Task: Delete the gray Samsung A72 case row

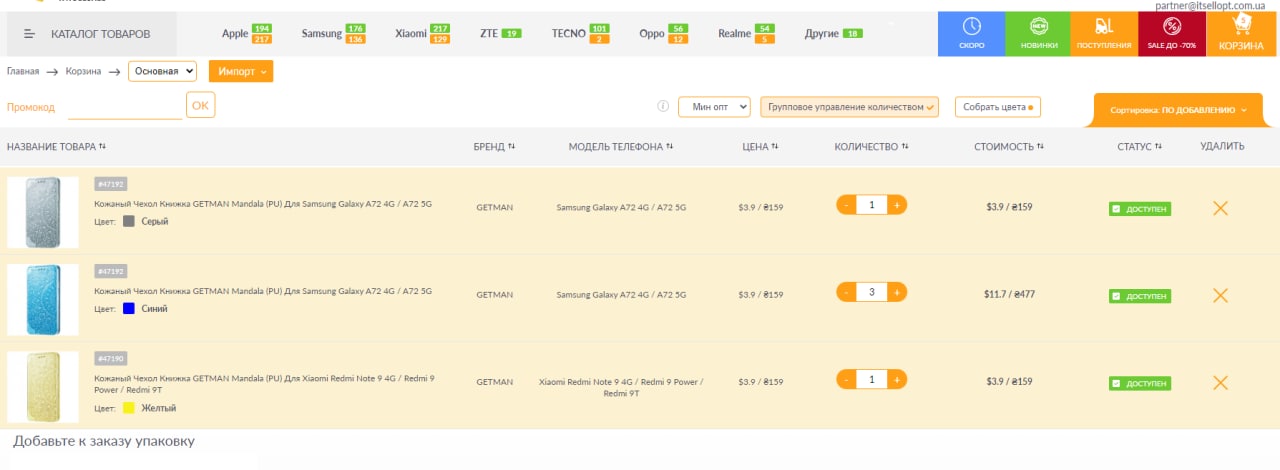Action: click(x=1220, y=209)
